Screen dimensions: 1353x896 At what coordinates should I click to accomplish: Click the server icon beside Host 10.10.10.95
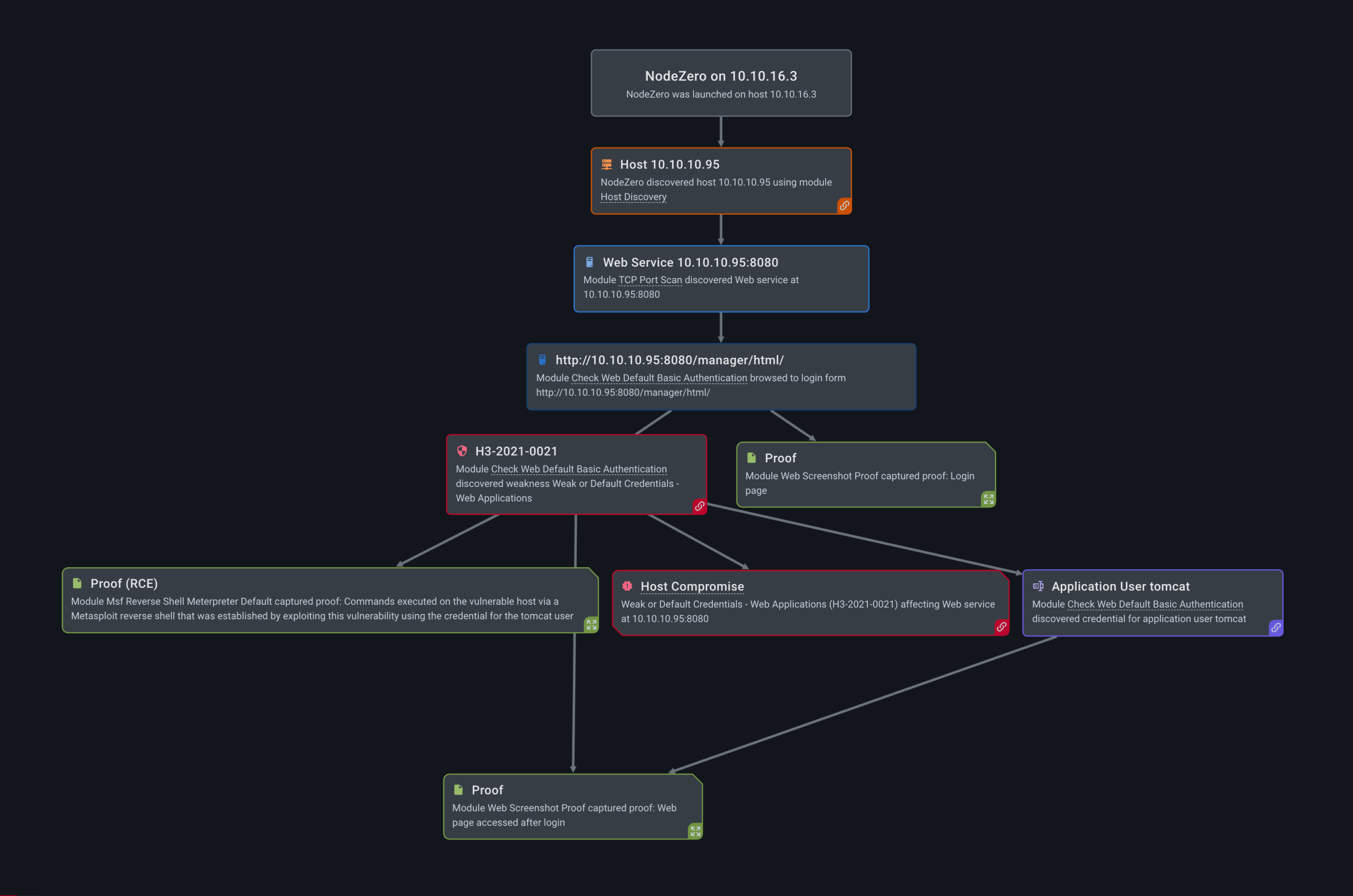point(607,164)
